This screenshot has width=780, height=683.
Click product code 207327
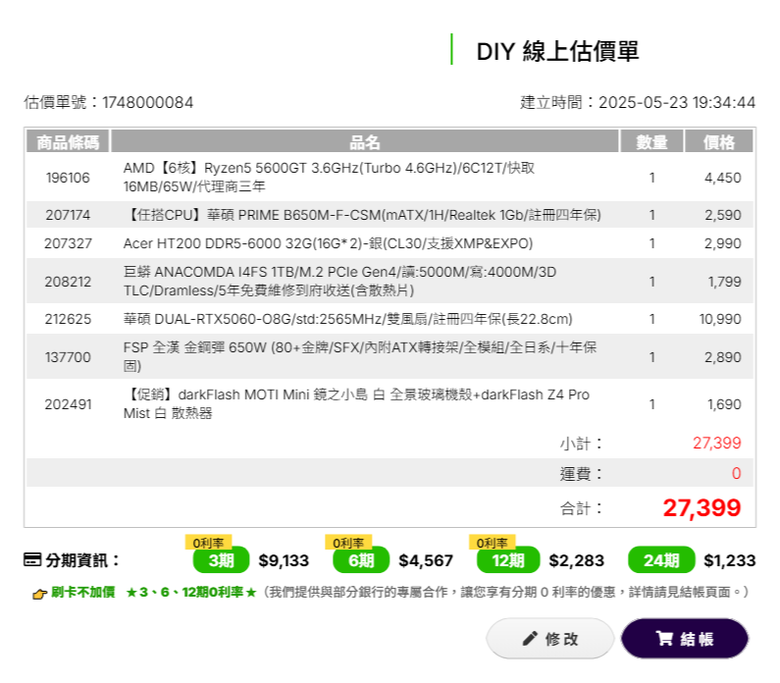coord(68,243)
